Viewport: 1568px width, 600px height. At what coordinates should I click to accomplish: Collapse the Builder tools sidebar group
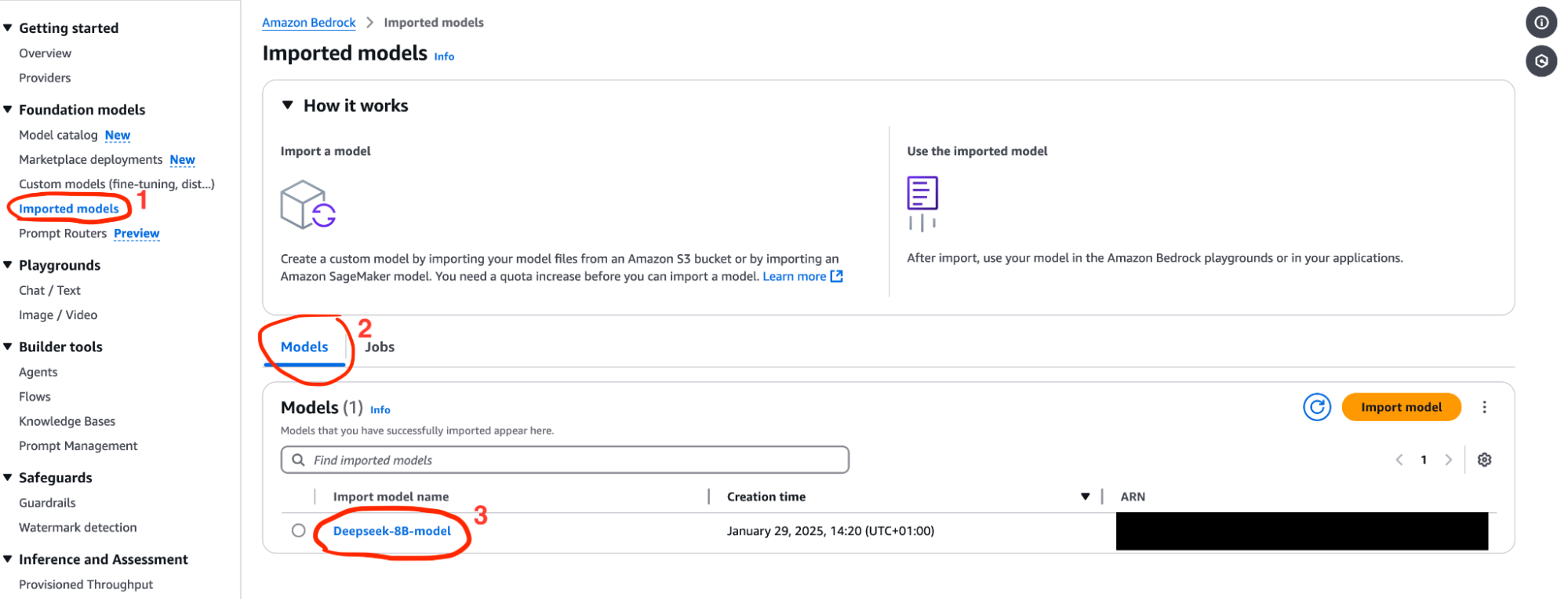coord(8,346)
